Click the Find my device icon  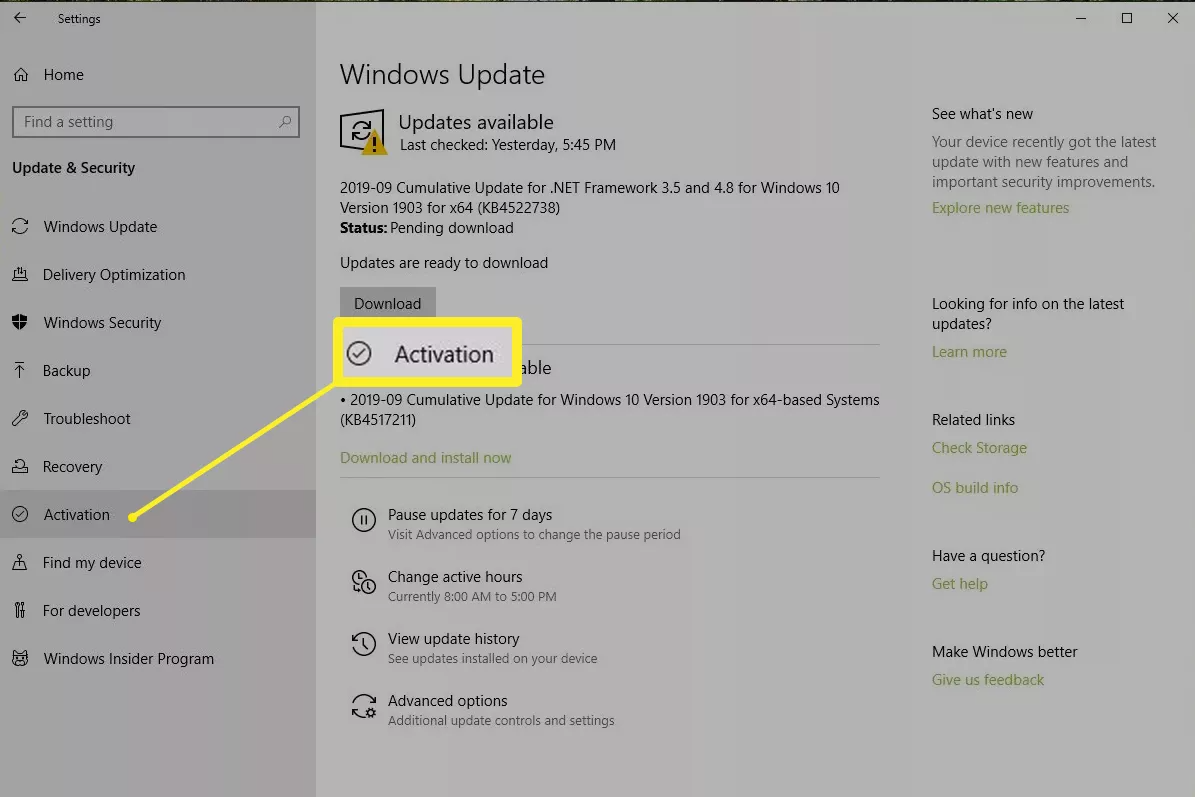pos(20,562)
